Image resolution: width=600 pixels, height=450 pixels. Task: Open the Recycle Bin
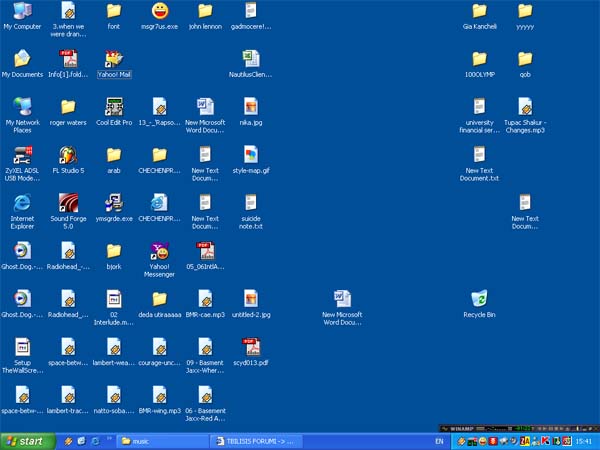pos(479,304)
